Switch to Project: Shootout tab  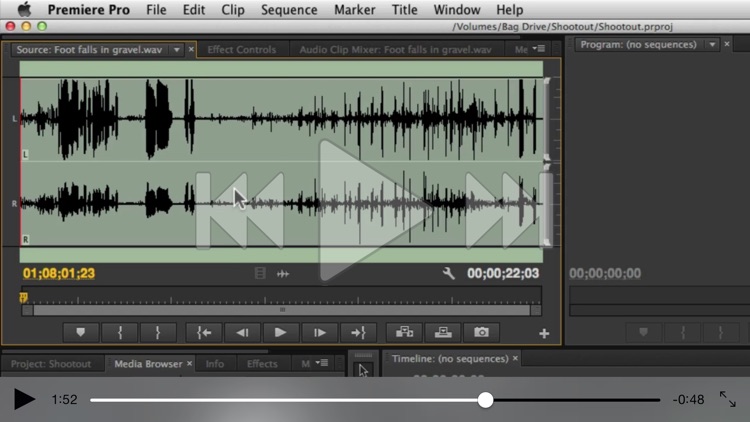click(51, 364)
